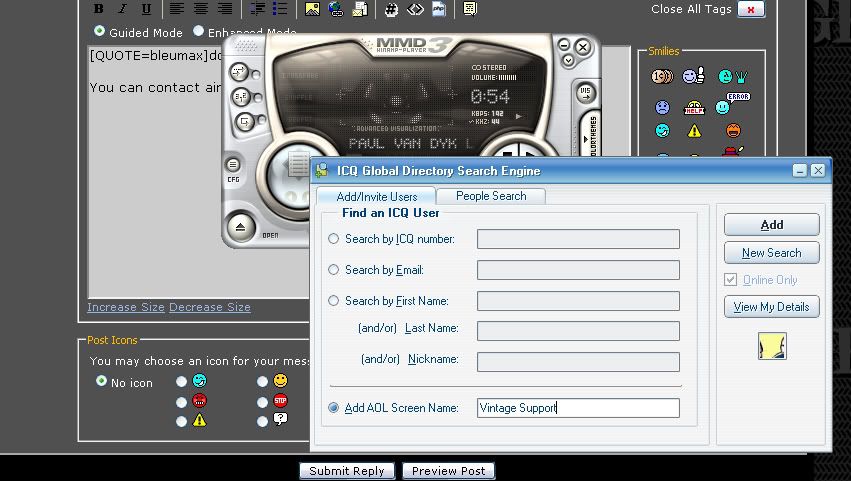Close all tags with red X button
This screenshot has width=851, height=481.
point(751,9)
